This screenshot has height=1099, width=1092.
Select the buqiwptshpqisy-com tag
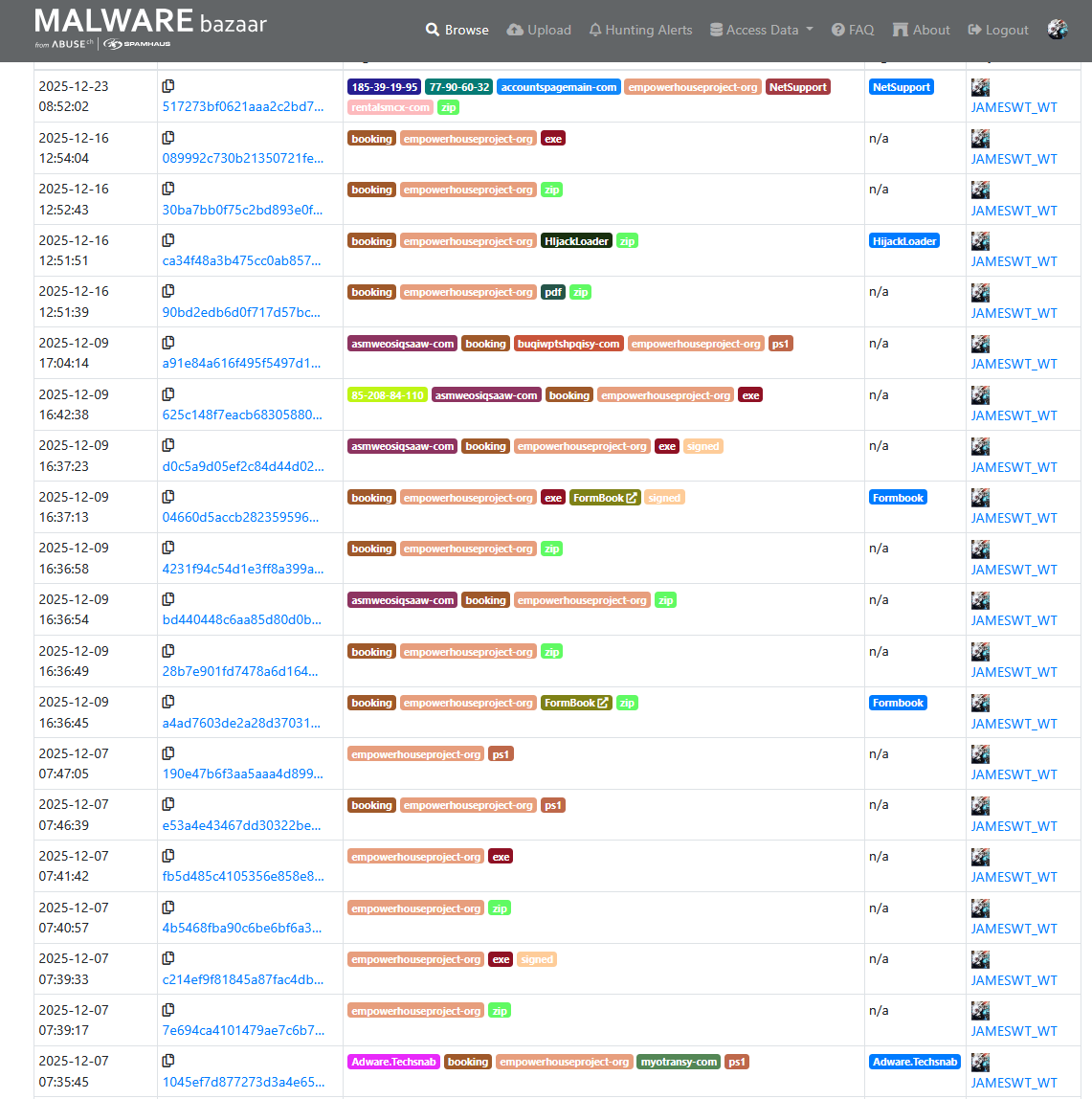pos(568,344)
